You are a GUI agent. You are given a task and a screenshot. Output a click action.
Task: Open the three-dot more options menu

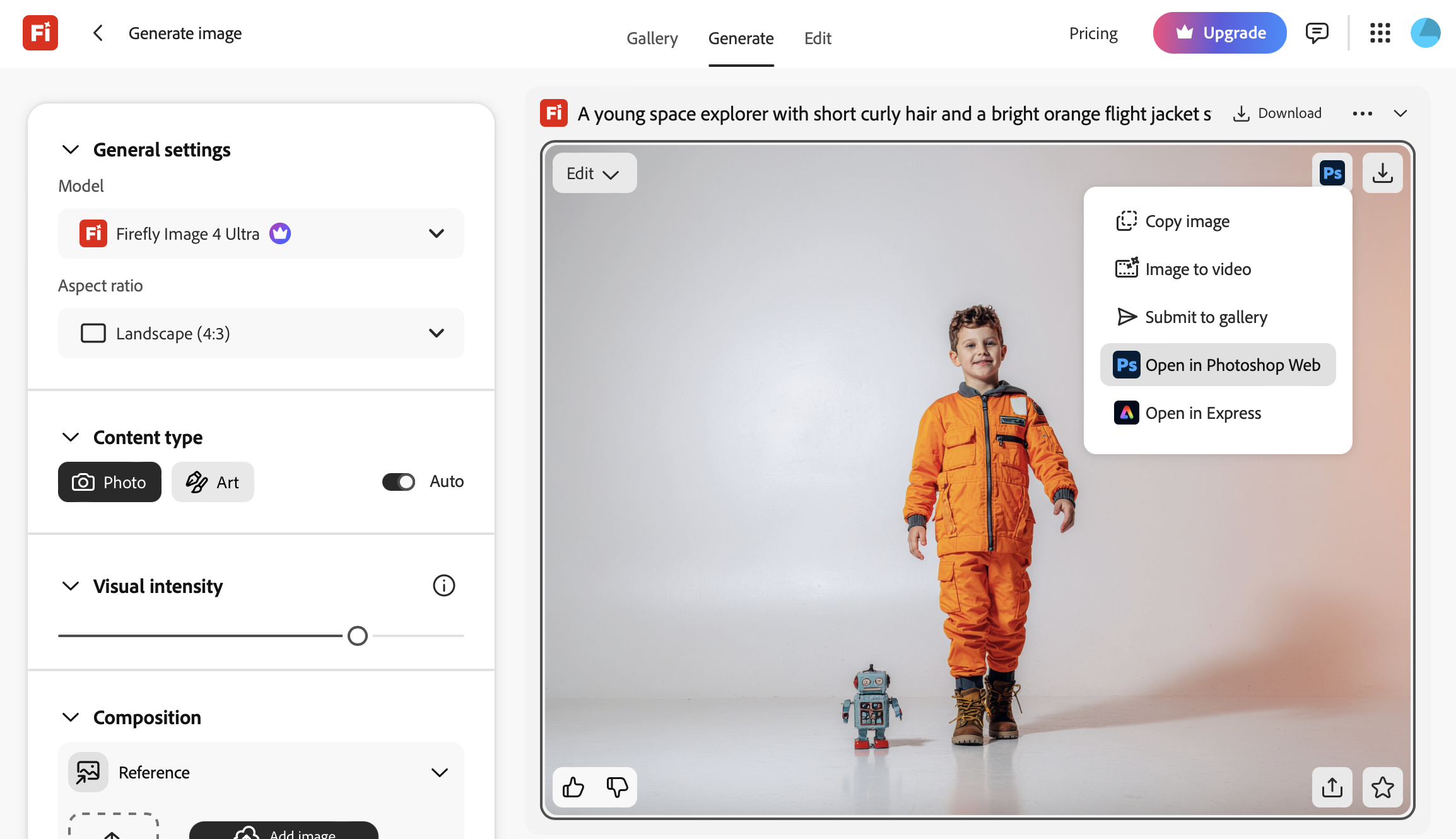coord(1362,114)
